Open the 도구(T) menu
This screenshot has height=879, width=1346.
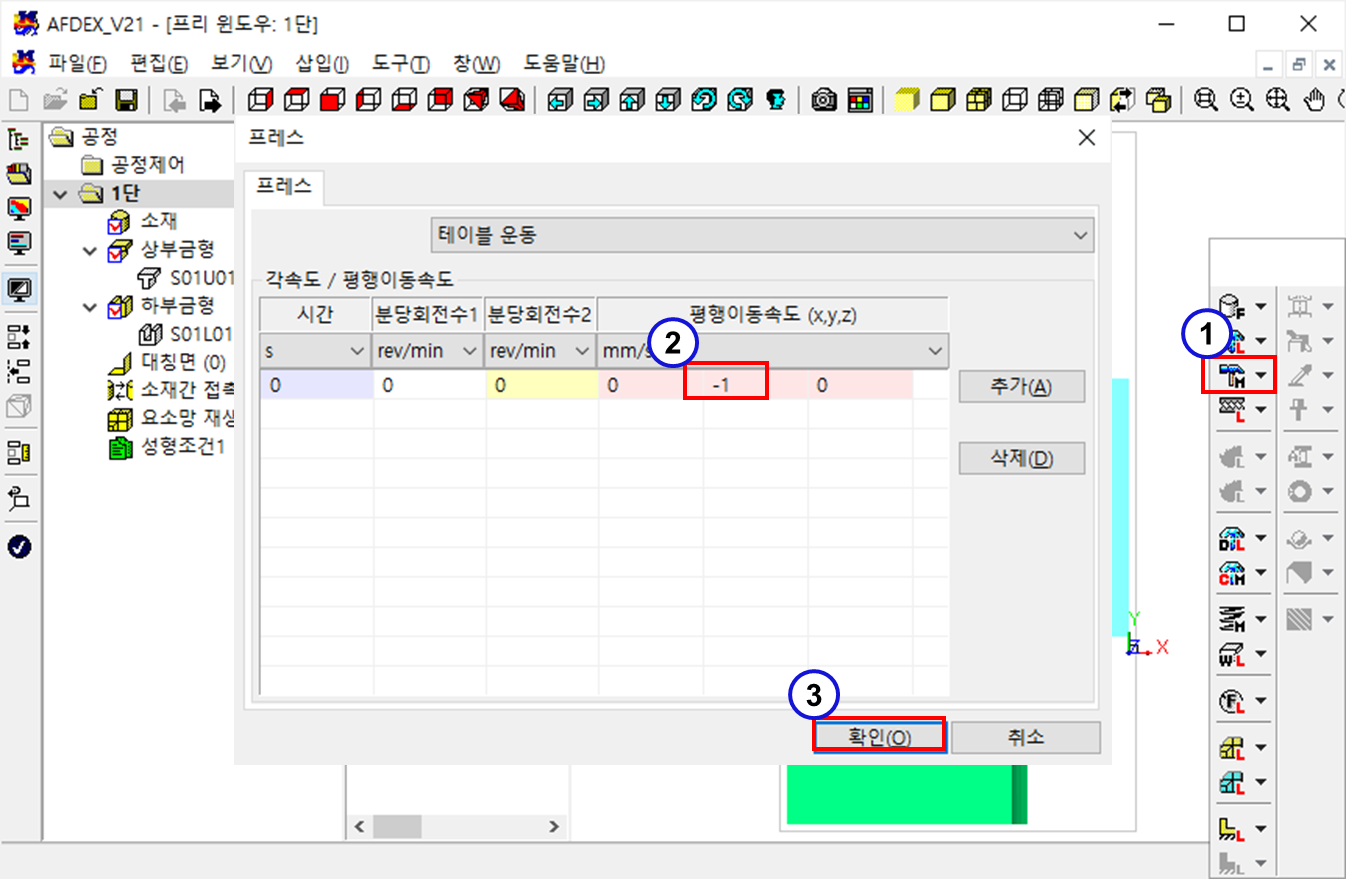coord(400,64)
